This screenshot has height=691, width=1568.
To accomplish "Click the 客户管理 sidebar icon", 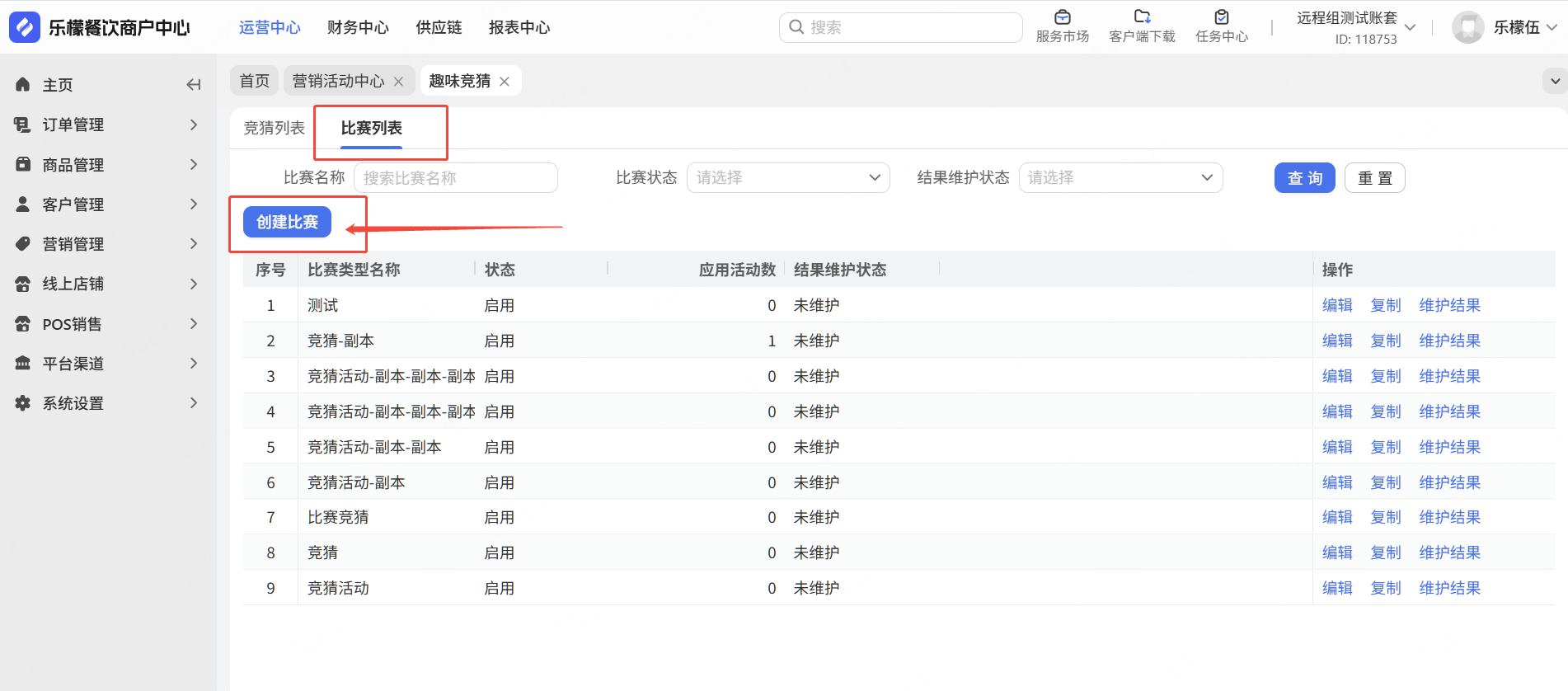I will pyautogui.click(x=23, y=204).
